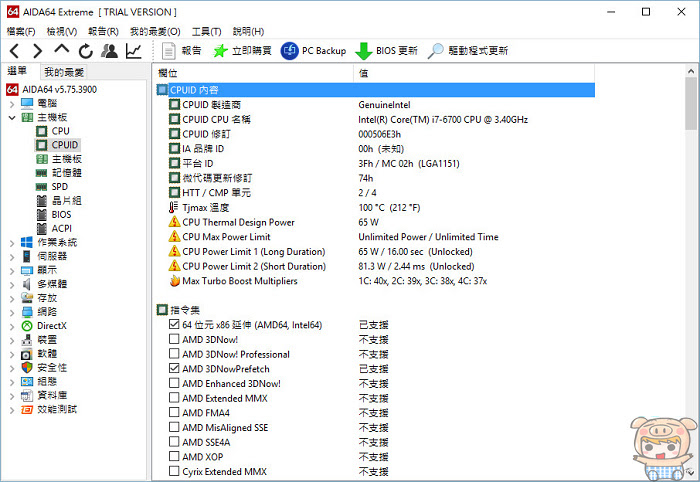This screenshot has height=482, width=700.
Task: Select the ACPI tree item
Action: point(54,229)
